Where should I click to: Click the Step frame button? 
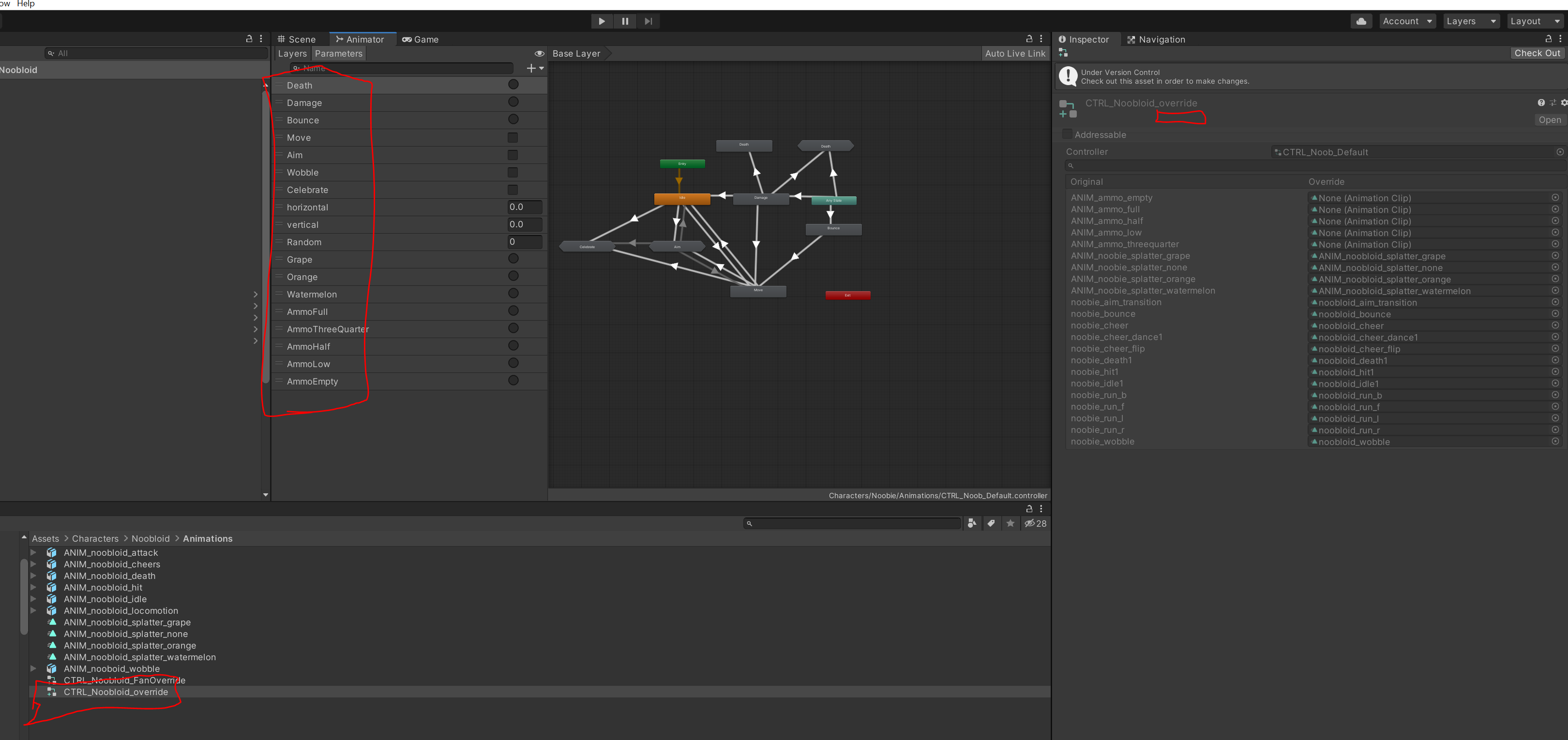(648, 21)
